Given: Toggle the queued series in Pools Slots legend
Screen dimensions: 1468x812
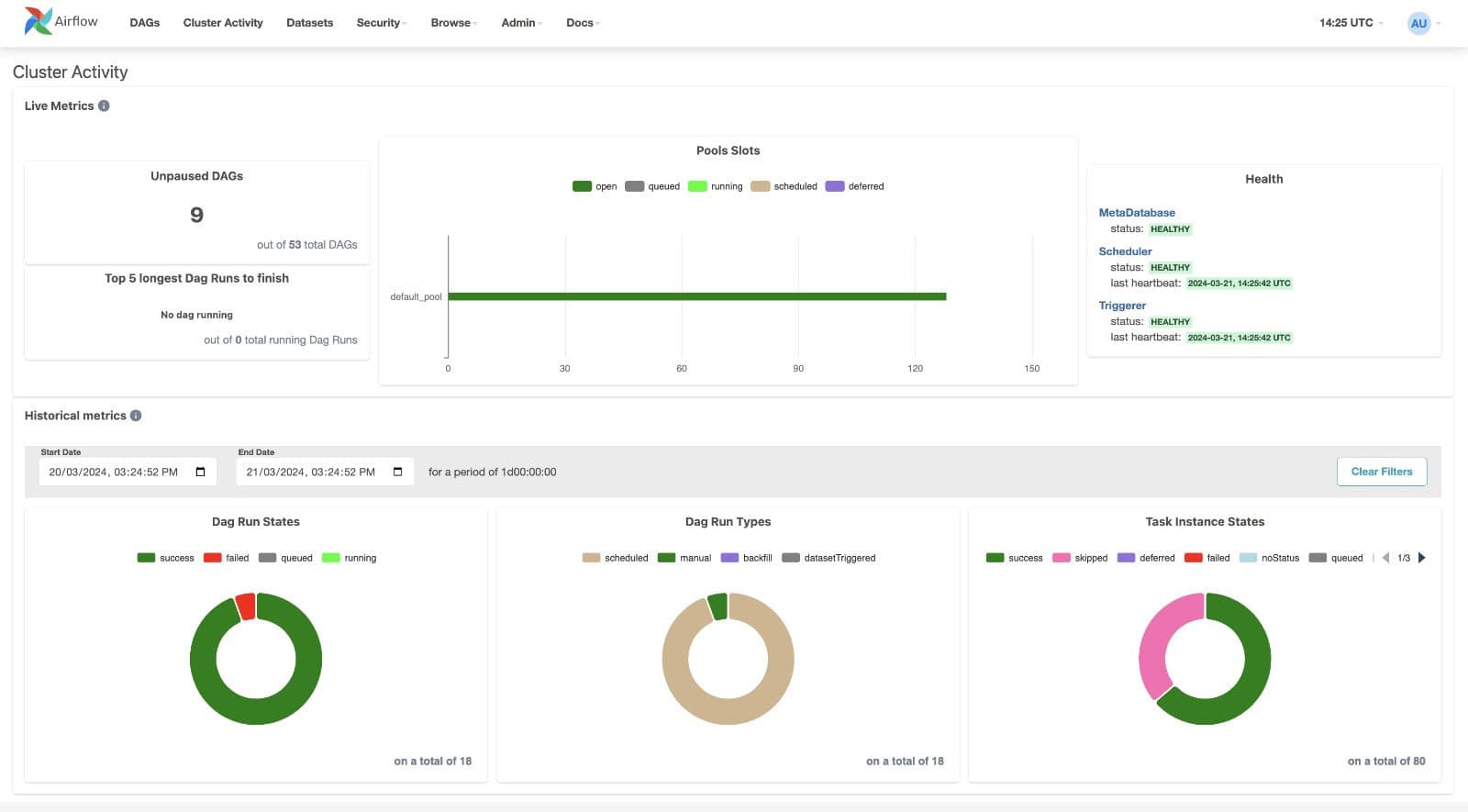Looking at the screenshot, I should [x=652, y=186].
